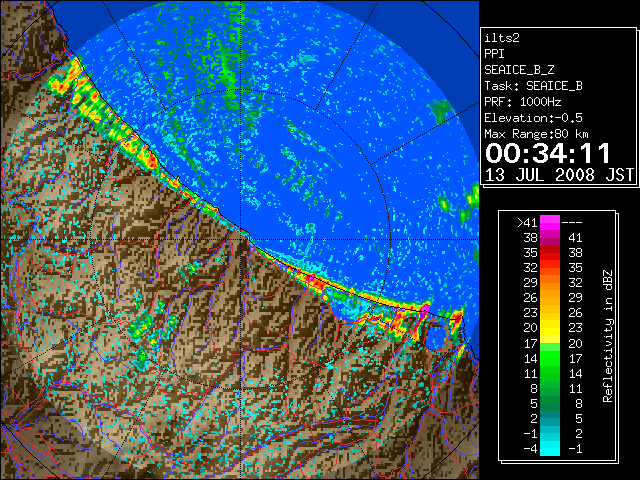Click the 'Elevation:-0.5' value
Viewport: 640px width, 480px height.
tap(533, 118)
